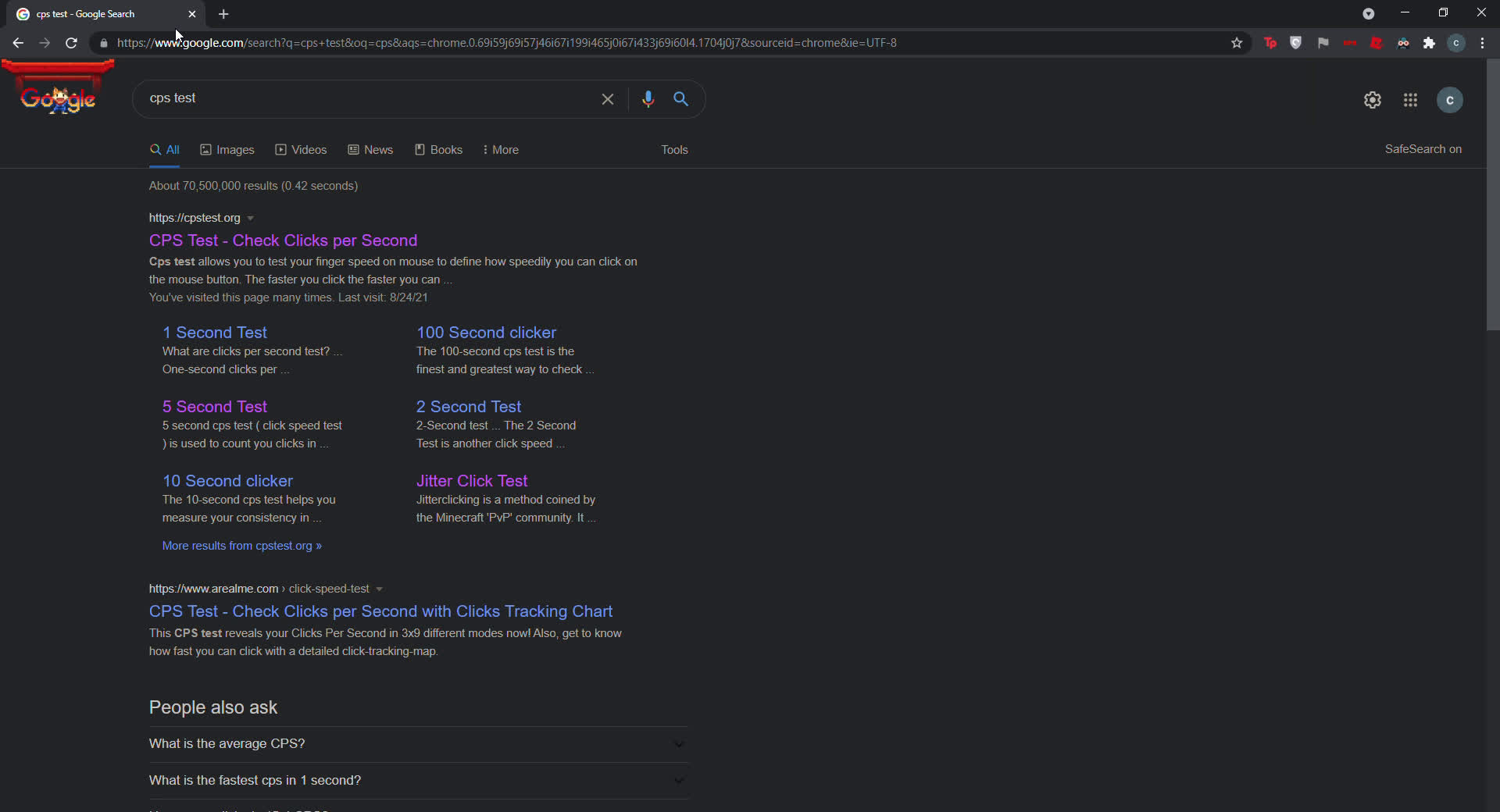Click the vertical page scrollbar thumb

pos(1492,195)
